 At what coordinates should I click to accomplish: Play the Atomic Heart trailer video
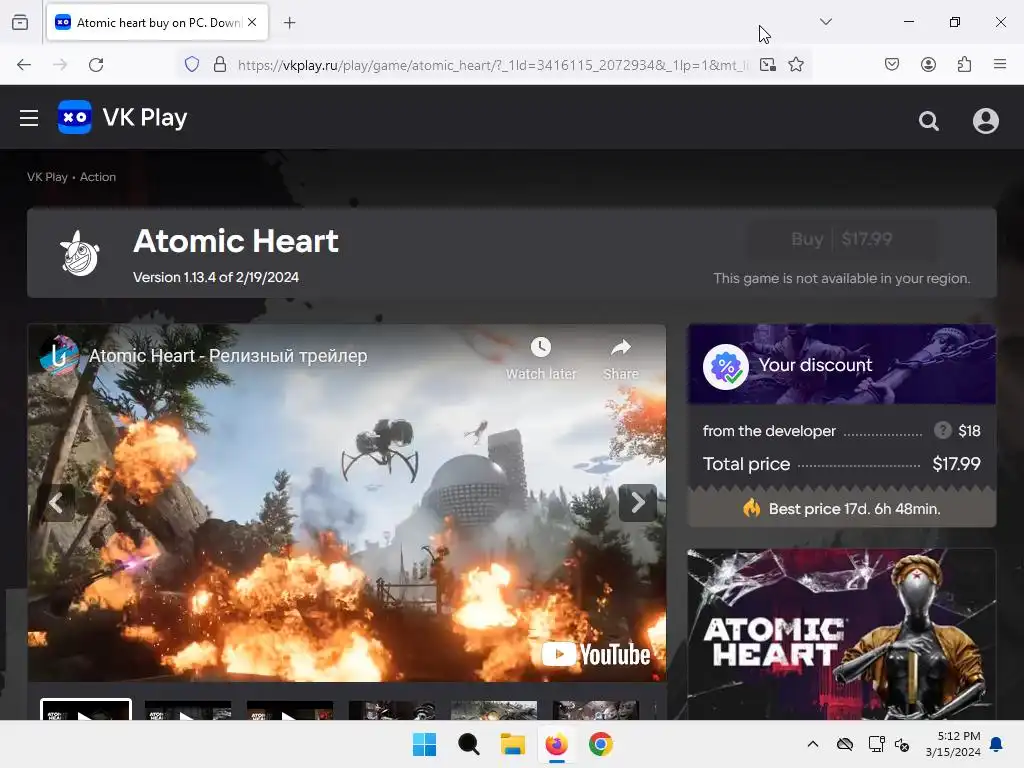pos(347,503)
